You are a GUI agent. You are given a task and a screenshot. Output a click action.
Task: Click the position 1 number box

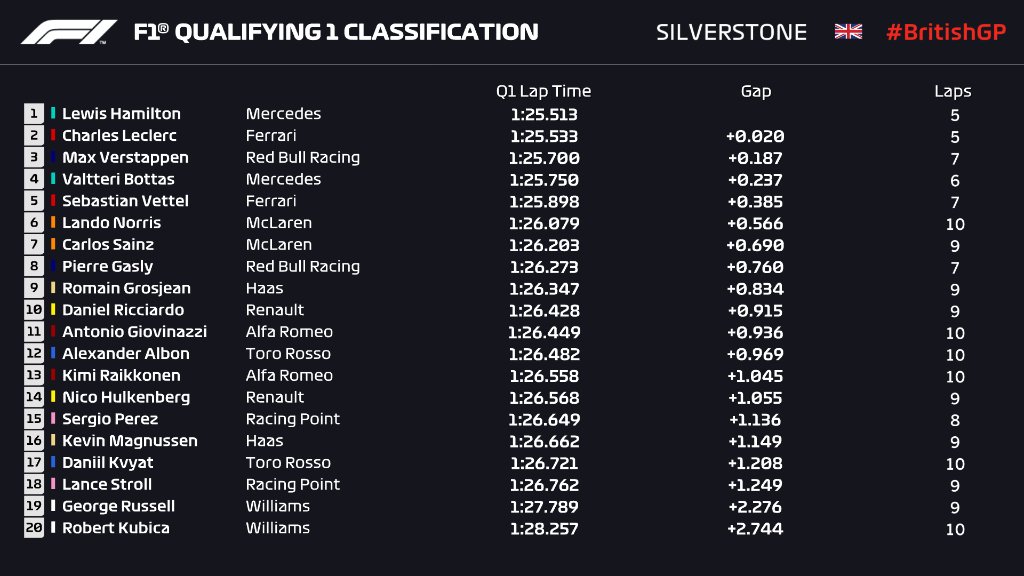point(34,114)
